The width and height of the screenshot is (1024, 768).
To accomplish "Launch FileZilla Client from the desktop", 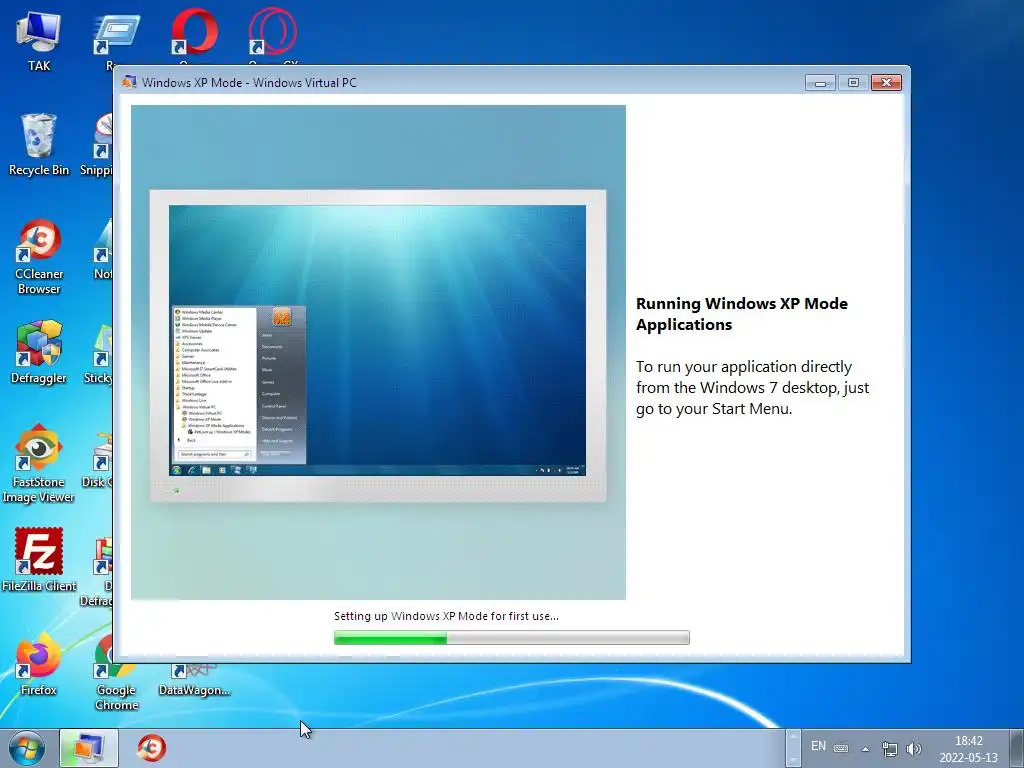I will point(39,559).
